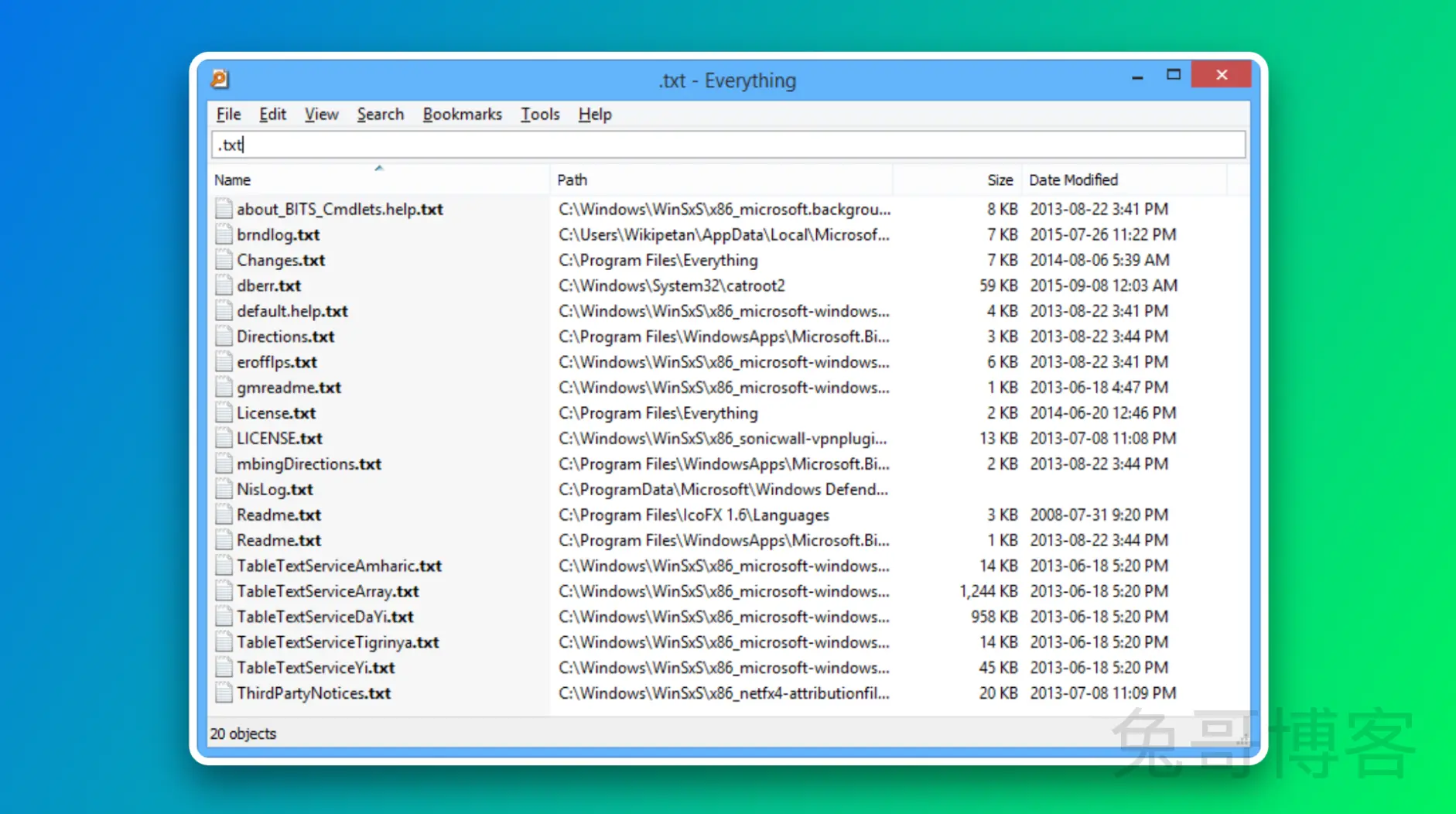Sort results by Date Modified column header
Viewport: 1456px width, 814px height.
[1125, 180]
